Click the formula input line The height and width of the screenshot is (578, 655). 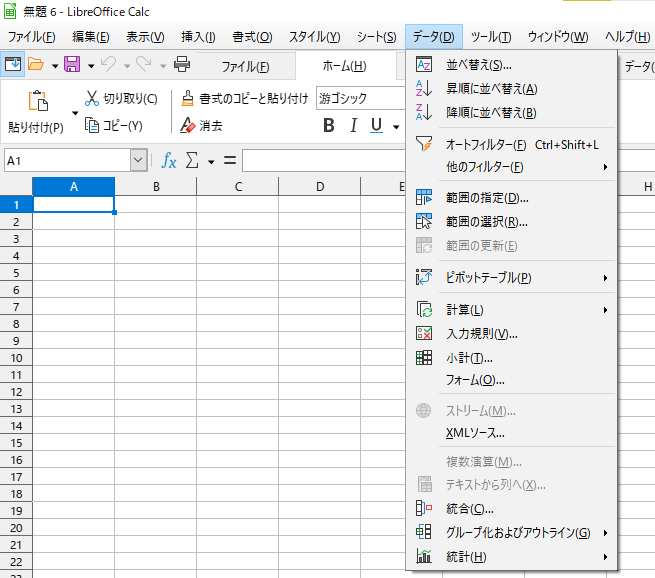click(324, 160)
